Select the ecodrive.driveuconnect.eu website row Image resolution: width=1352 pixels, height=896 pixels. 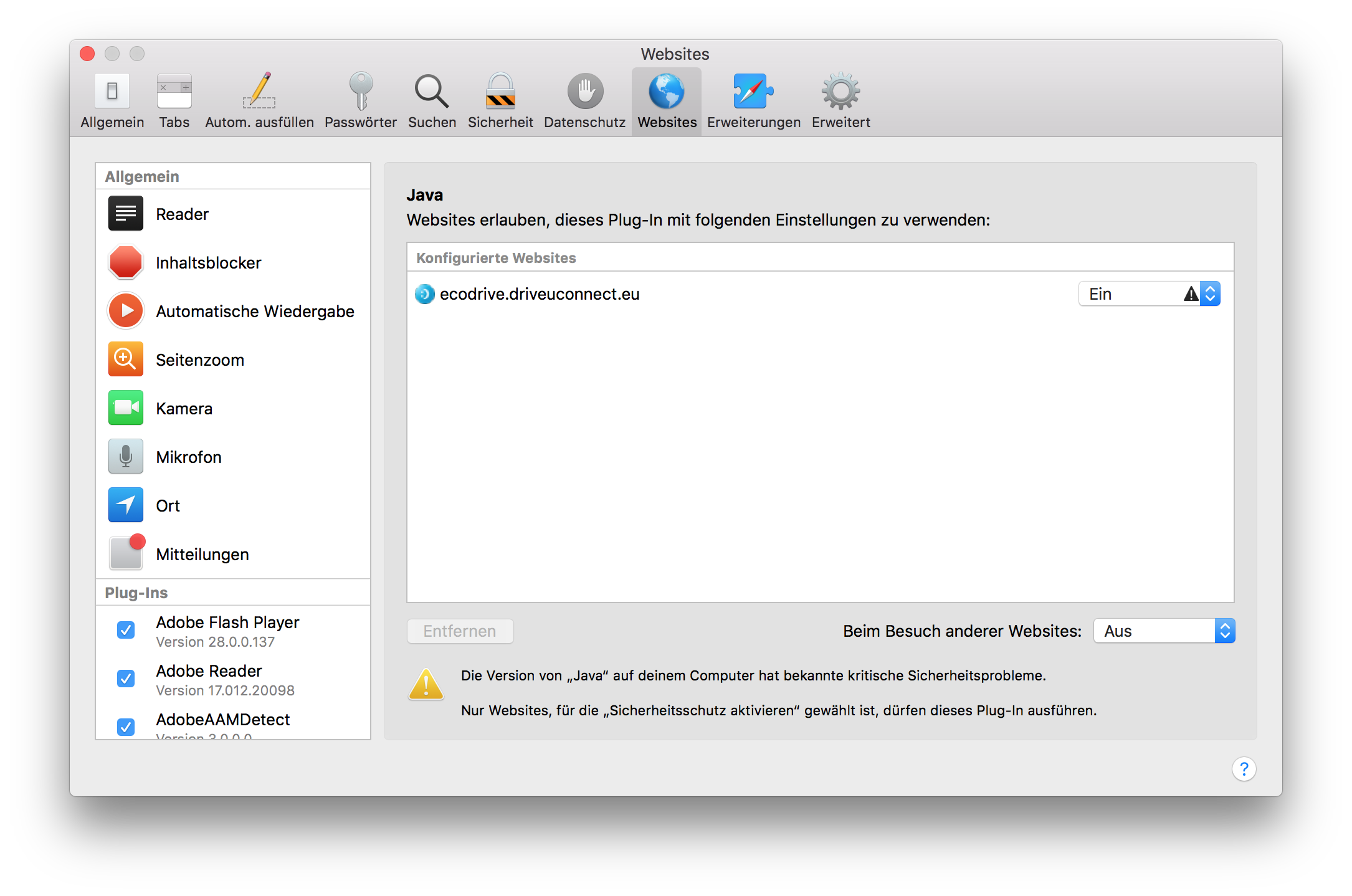[x=540, y=294]
